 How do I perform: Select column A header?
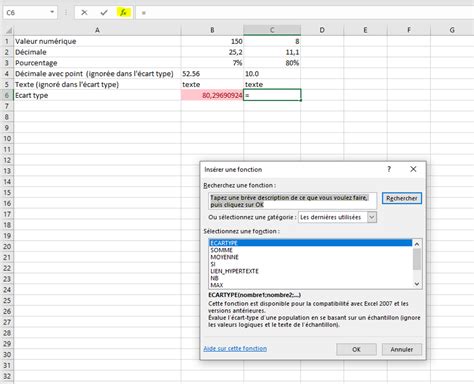[97, 30]
